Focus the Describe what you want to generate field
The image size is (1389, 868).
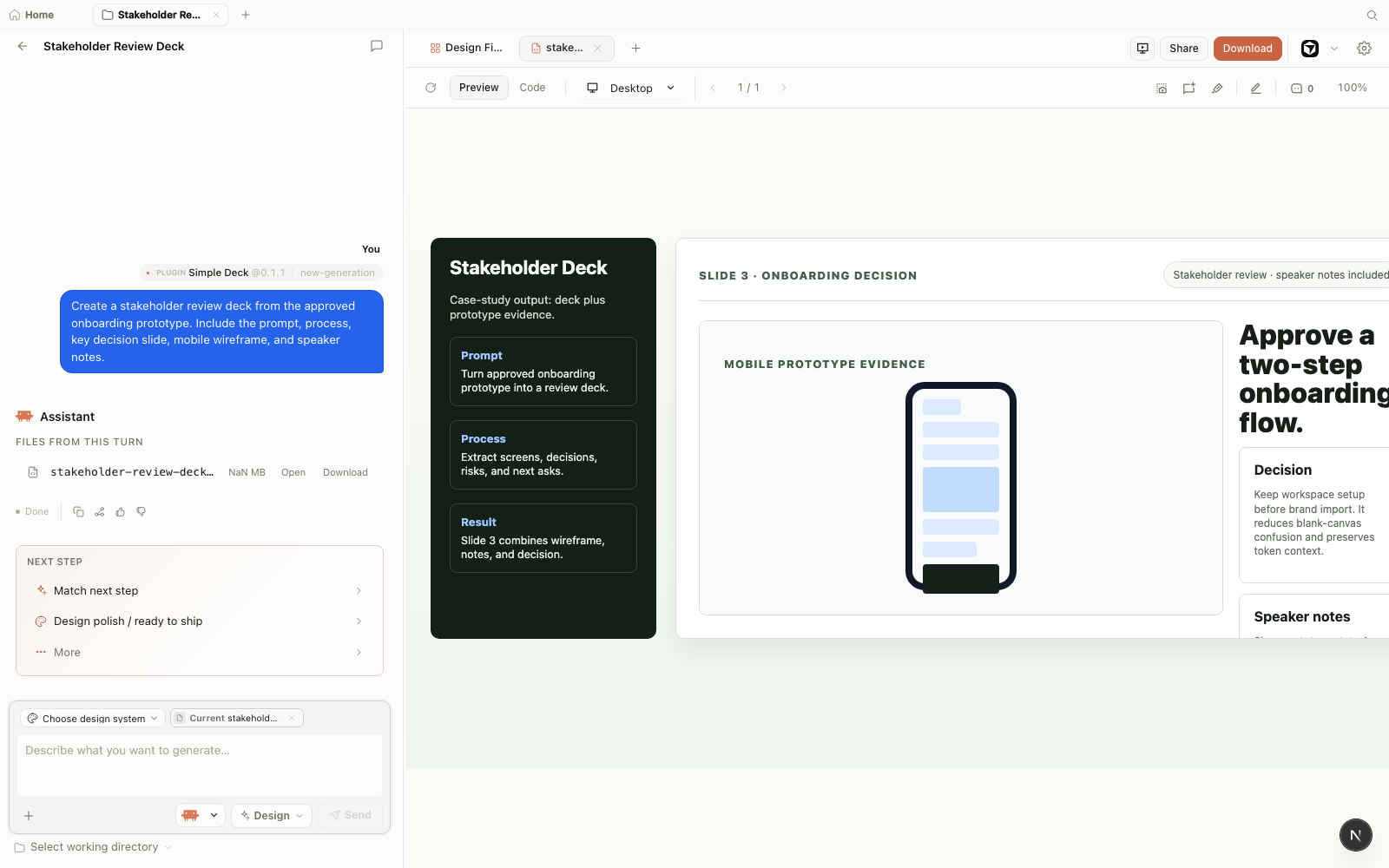[x=200, y=766]
